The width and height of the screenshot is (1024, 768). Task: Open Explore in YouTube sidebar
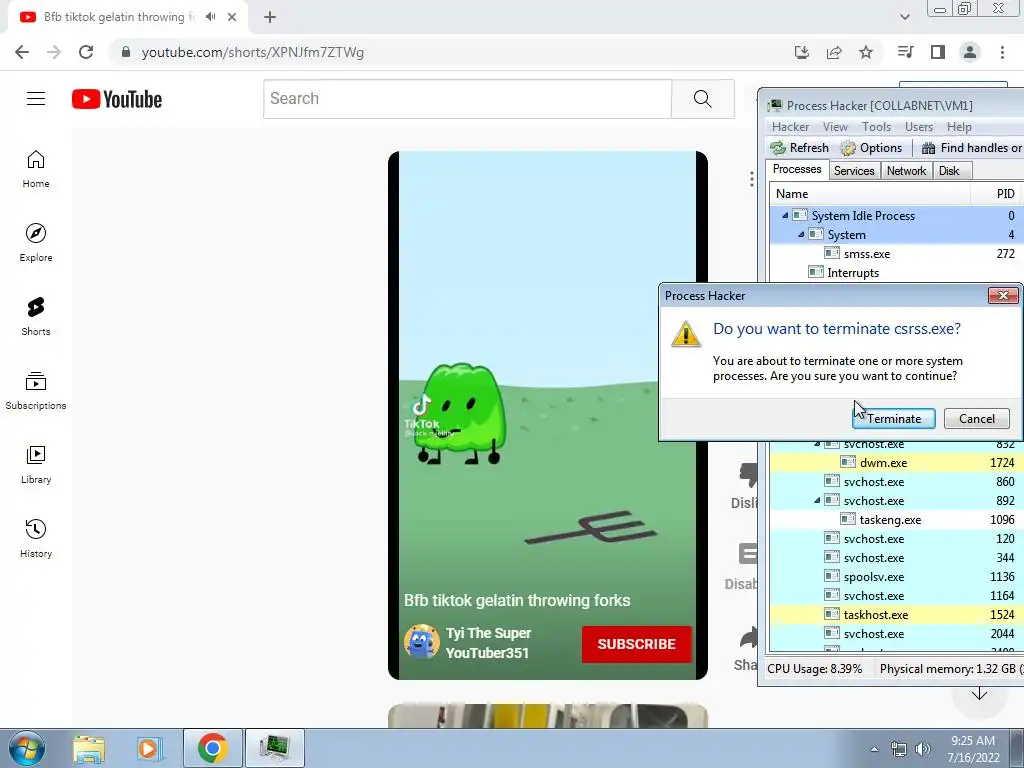click(36, 243)
